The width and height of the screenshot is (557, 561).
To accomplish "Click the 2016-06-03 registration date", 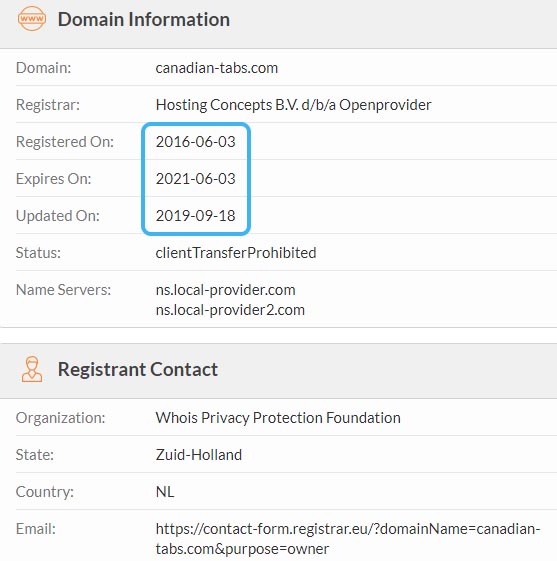I will (x=196, y=142).
